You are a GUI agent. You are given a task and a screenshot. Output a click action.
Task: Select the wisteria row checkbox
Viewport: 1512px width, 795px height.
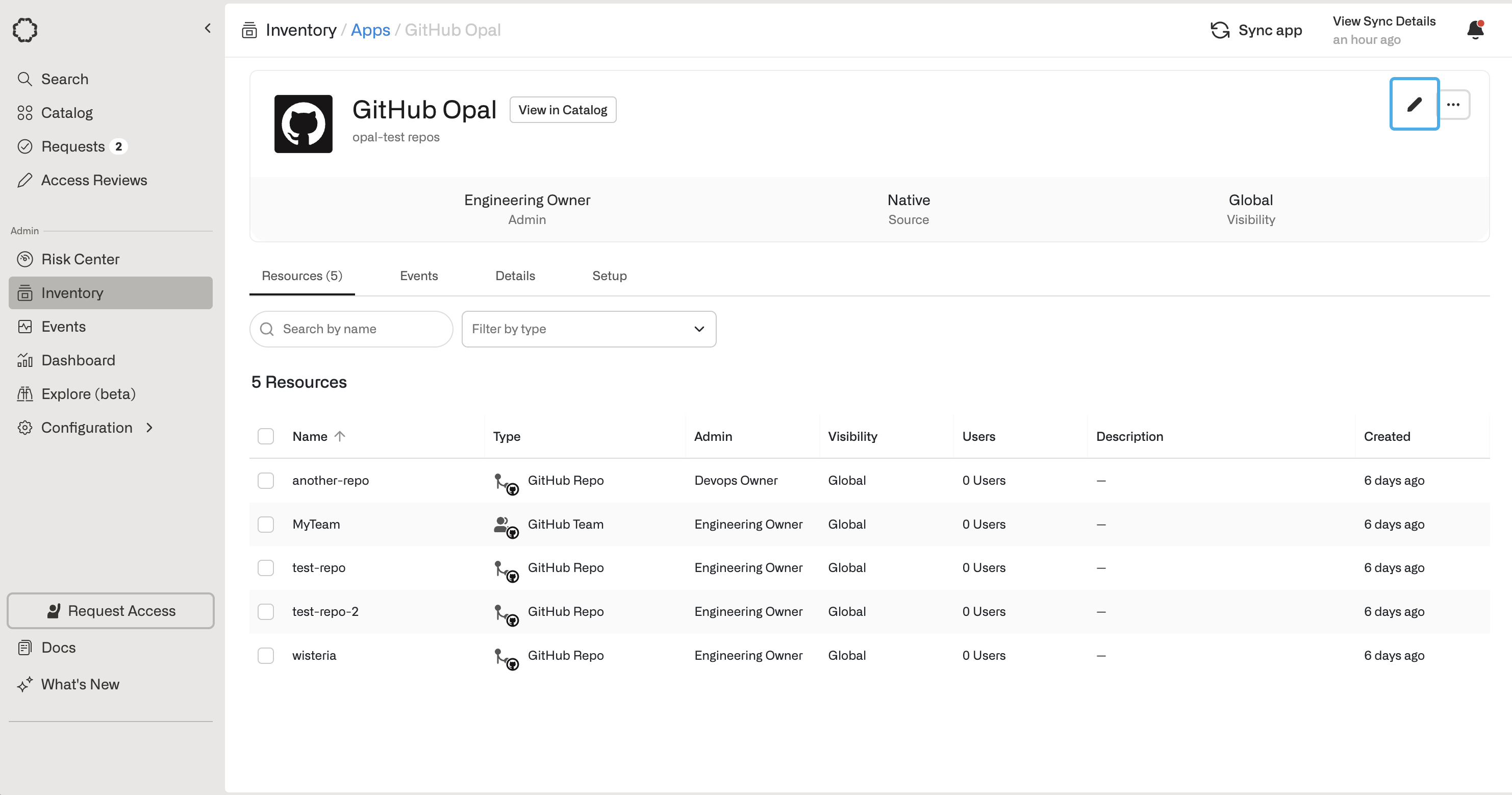(x=266, y=655)
